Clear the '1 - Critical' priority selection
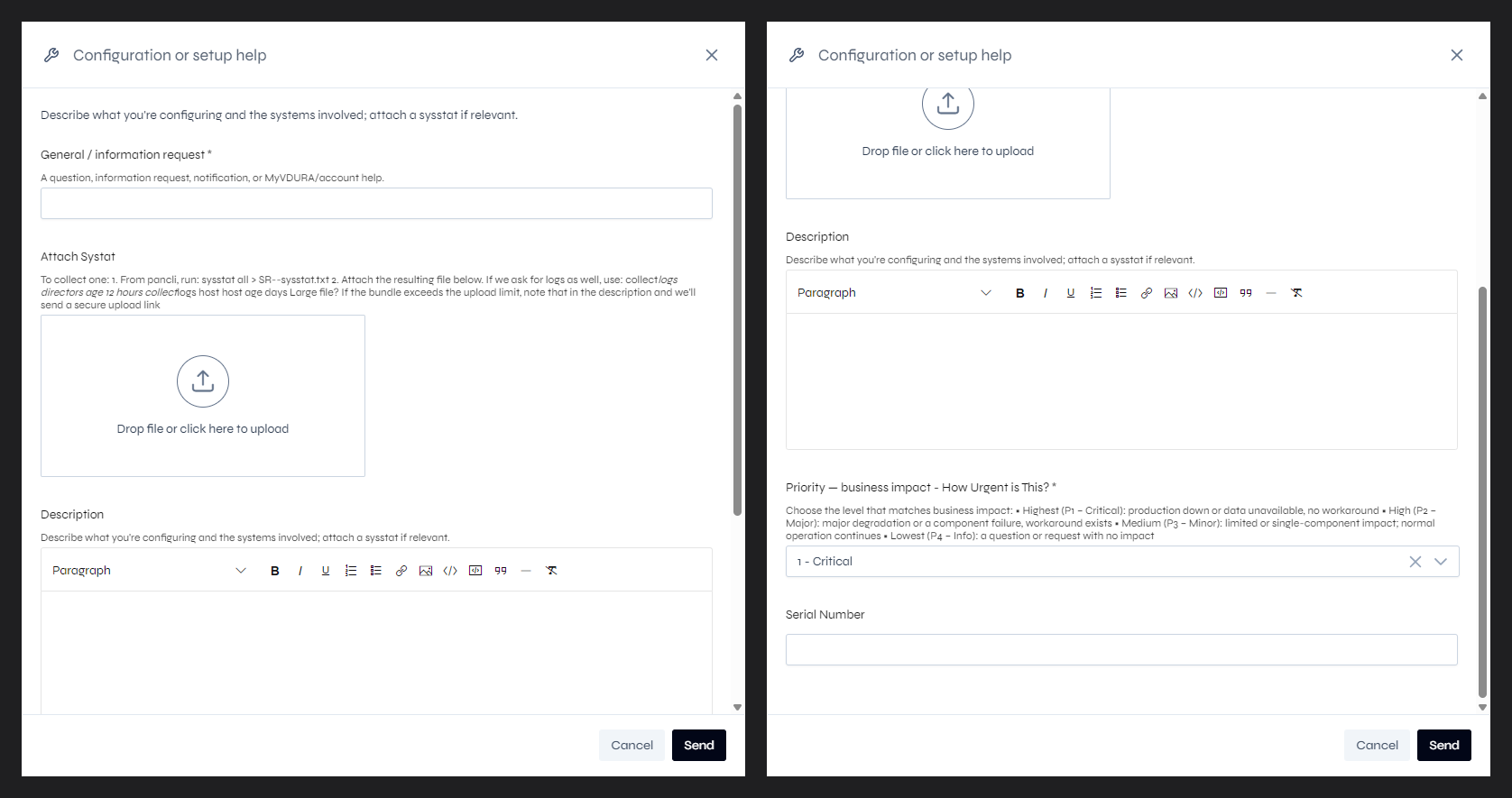 1415,562
